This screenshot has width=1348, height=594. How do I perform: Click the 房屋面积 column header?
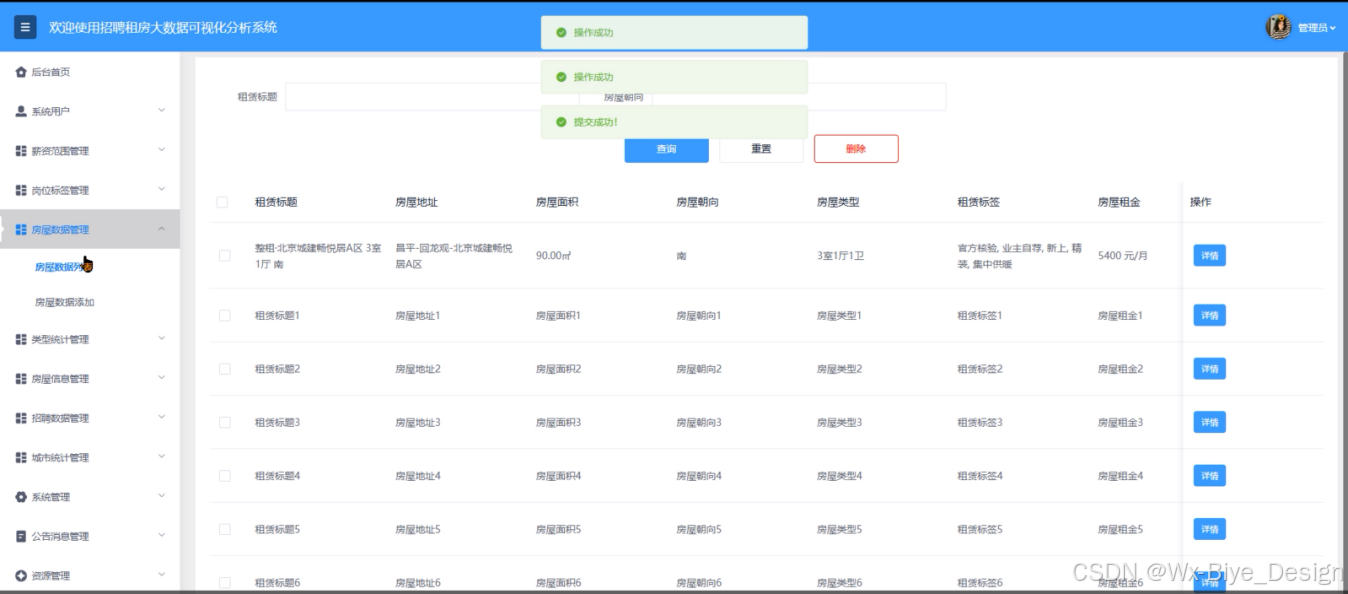[x=557, y=202]
